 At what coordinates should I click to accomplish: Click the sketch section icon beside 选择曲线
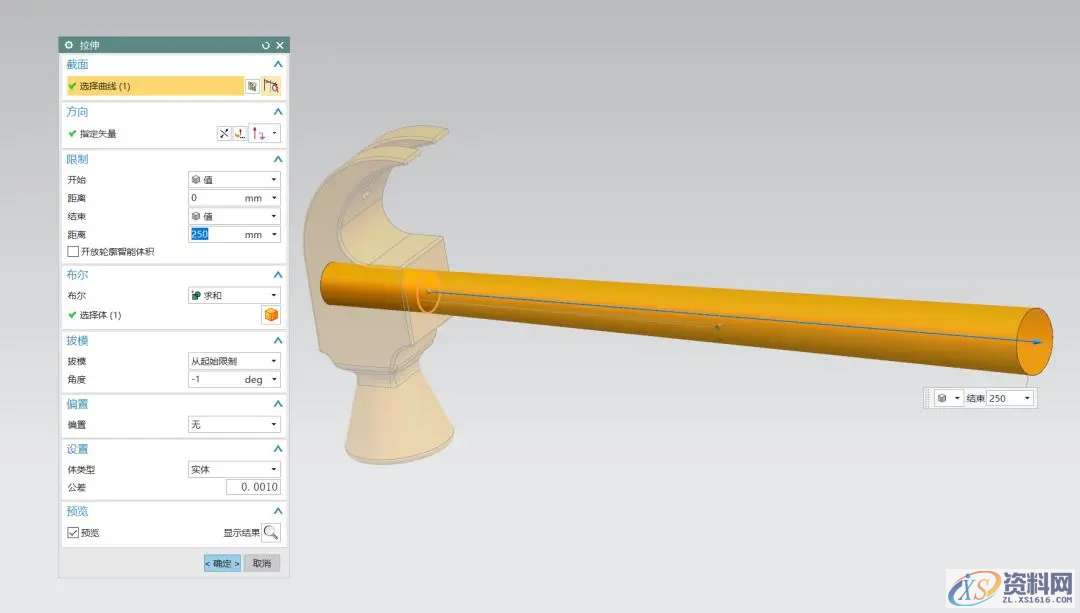click(x=252, y=87)
